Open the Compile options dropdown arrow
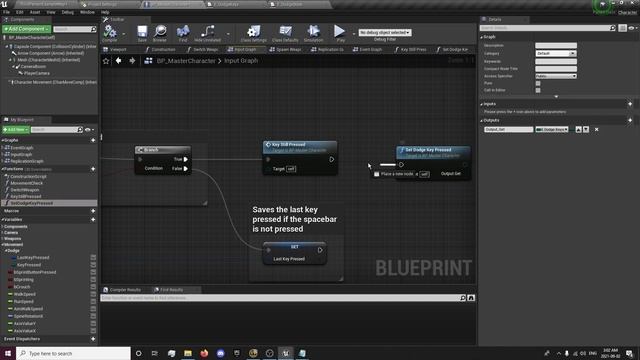 point(124,34)
